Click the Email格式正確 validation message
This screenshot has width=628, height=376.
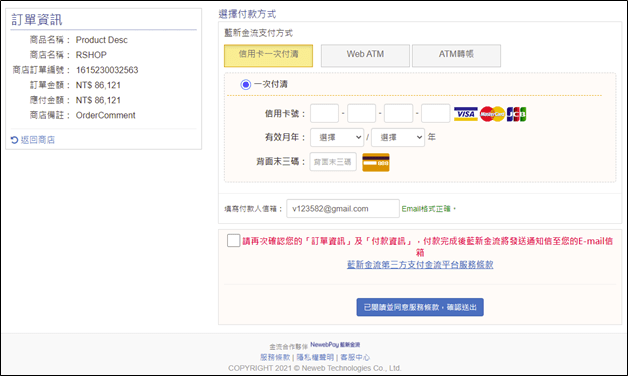point(429,209)
